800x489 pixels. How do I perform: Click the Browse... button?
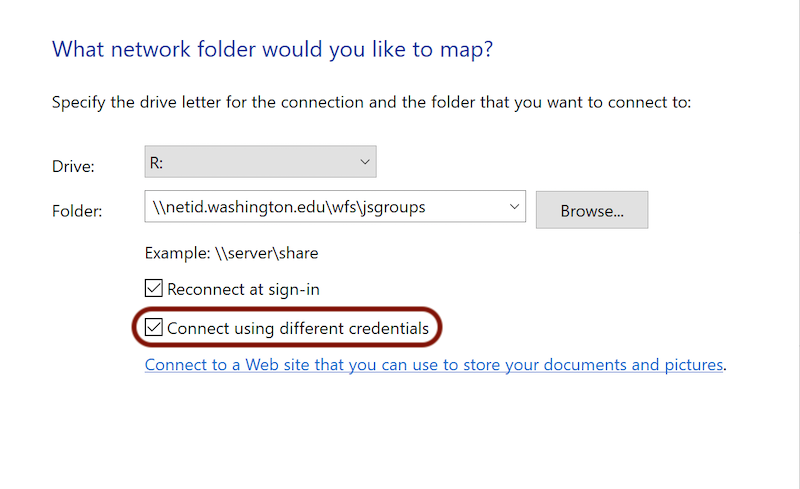click(x=592, y=210)
